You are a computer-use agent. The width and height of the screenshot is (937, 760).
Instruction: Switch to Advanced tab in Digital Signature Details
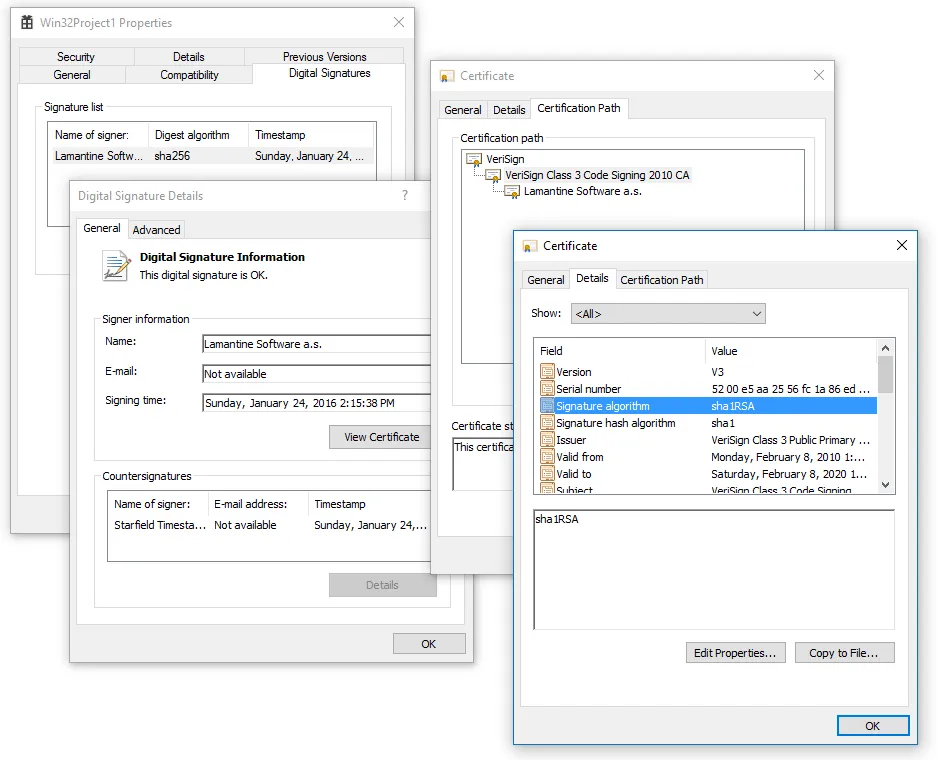(157, 230)
